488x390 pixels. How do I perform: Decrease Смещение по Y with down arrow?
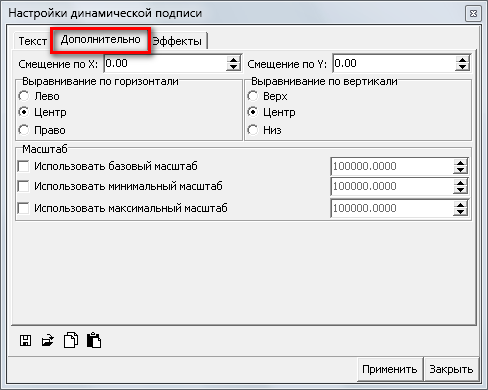pyautogui.click(x=462, y=67)
